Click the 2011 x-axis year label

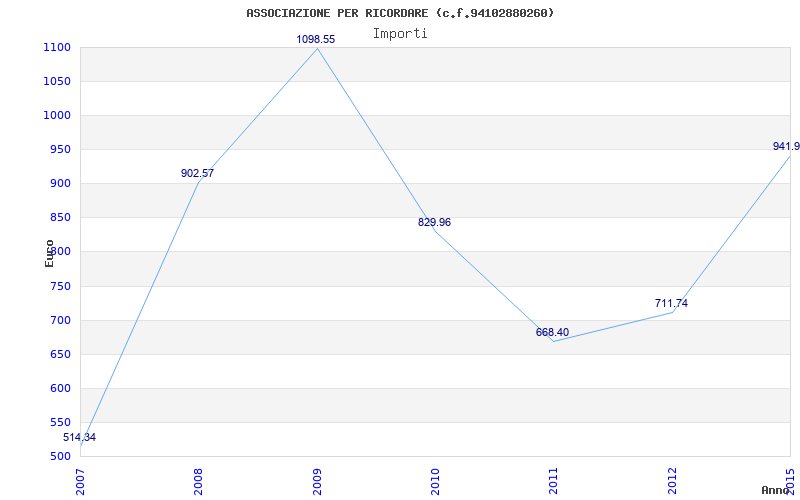554,481
